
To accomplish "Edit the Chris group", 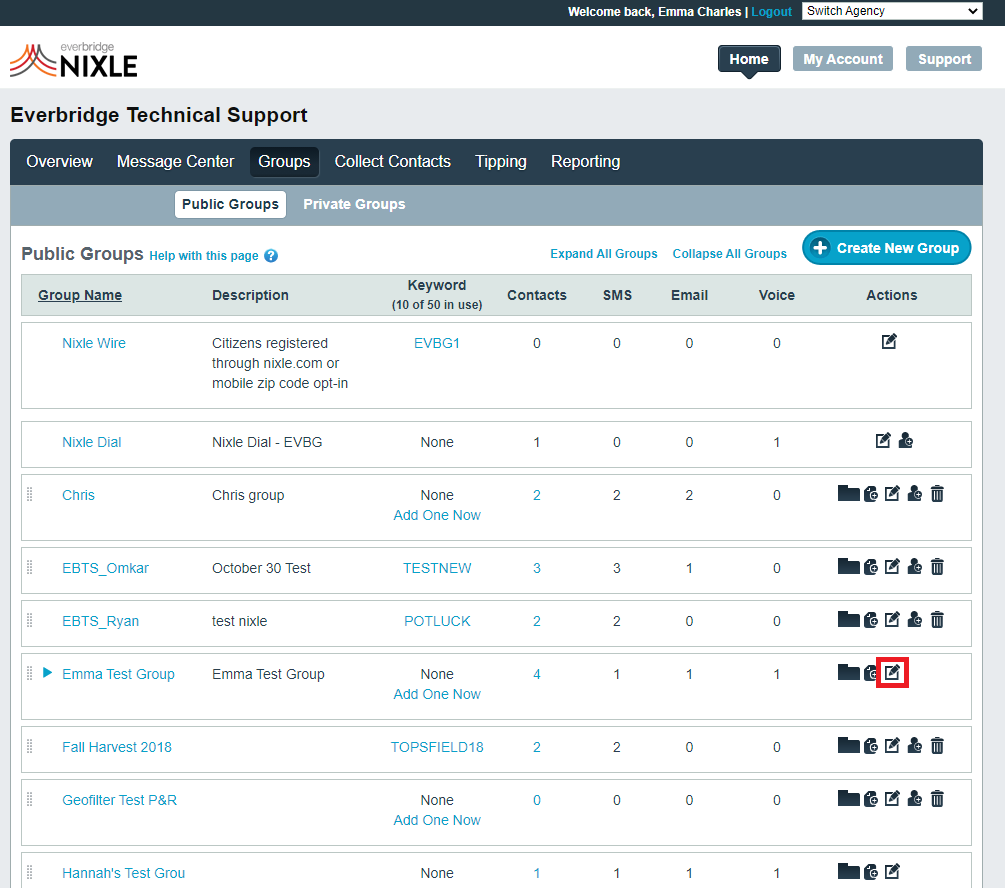I will point(892,494).
